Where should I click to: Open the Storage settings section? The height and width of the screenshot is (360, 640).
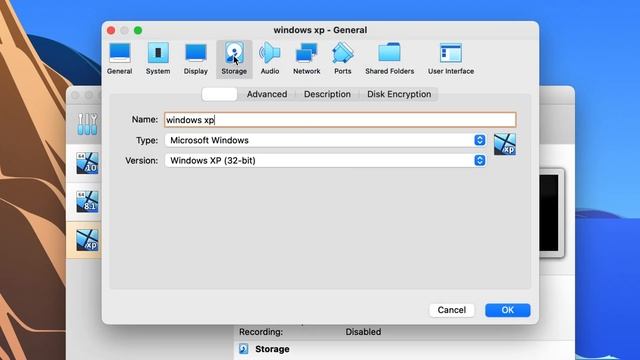(234, 59)
